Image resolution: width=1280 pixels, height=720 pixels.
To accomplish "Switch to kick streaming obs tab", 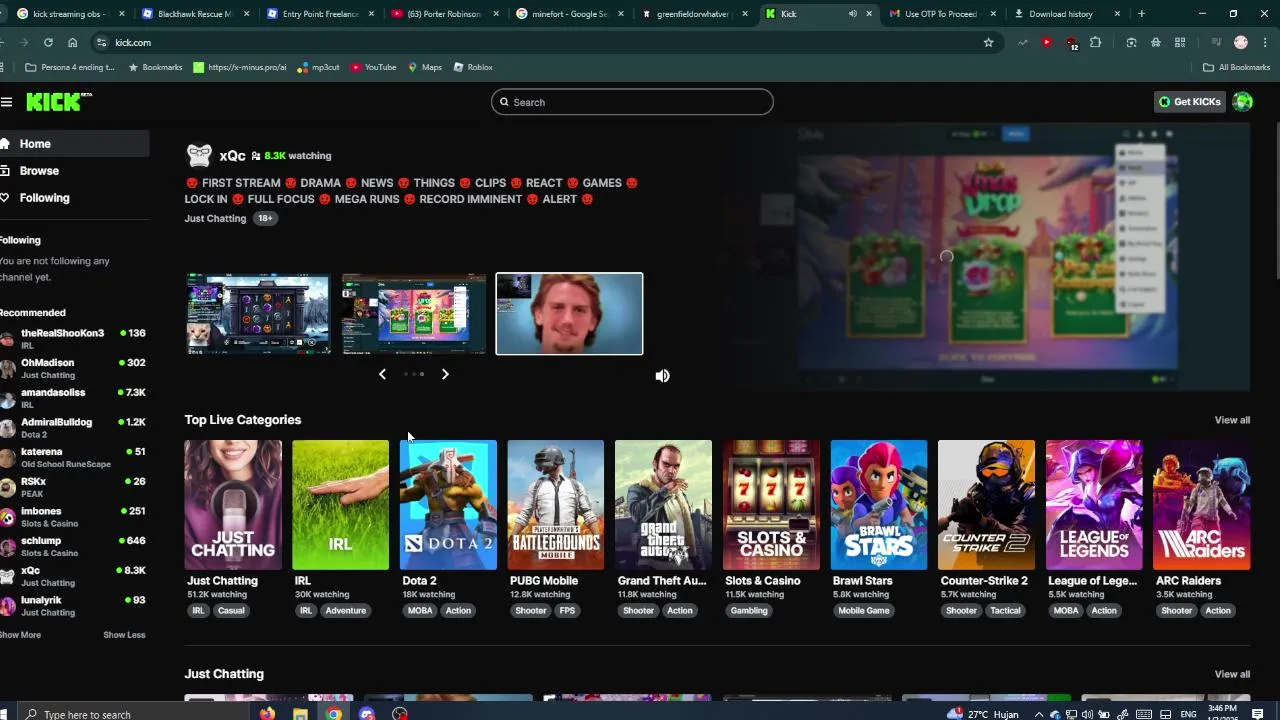I will click(x=70, y=14).
